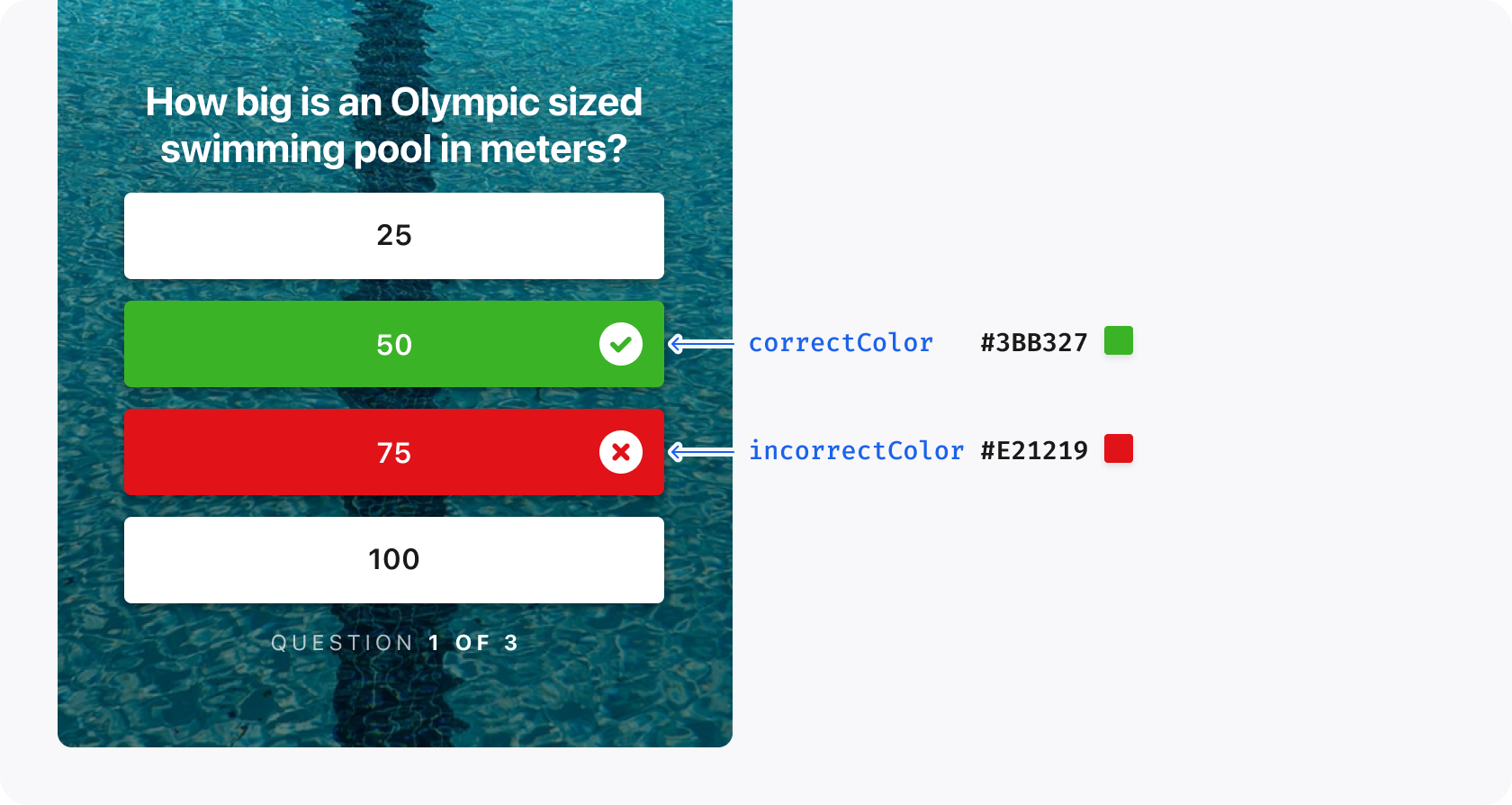Select the answer option 100
The height and width of the screenshot is (805, 1512).
click(x=394, y=559)
